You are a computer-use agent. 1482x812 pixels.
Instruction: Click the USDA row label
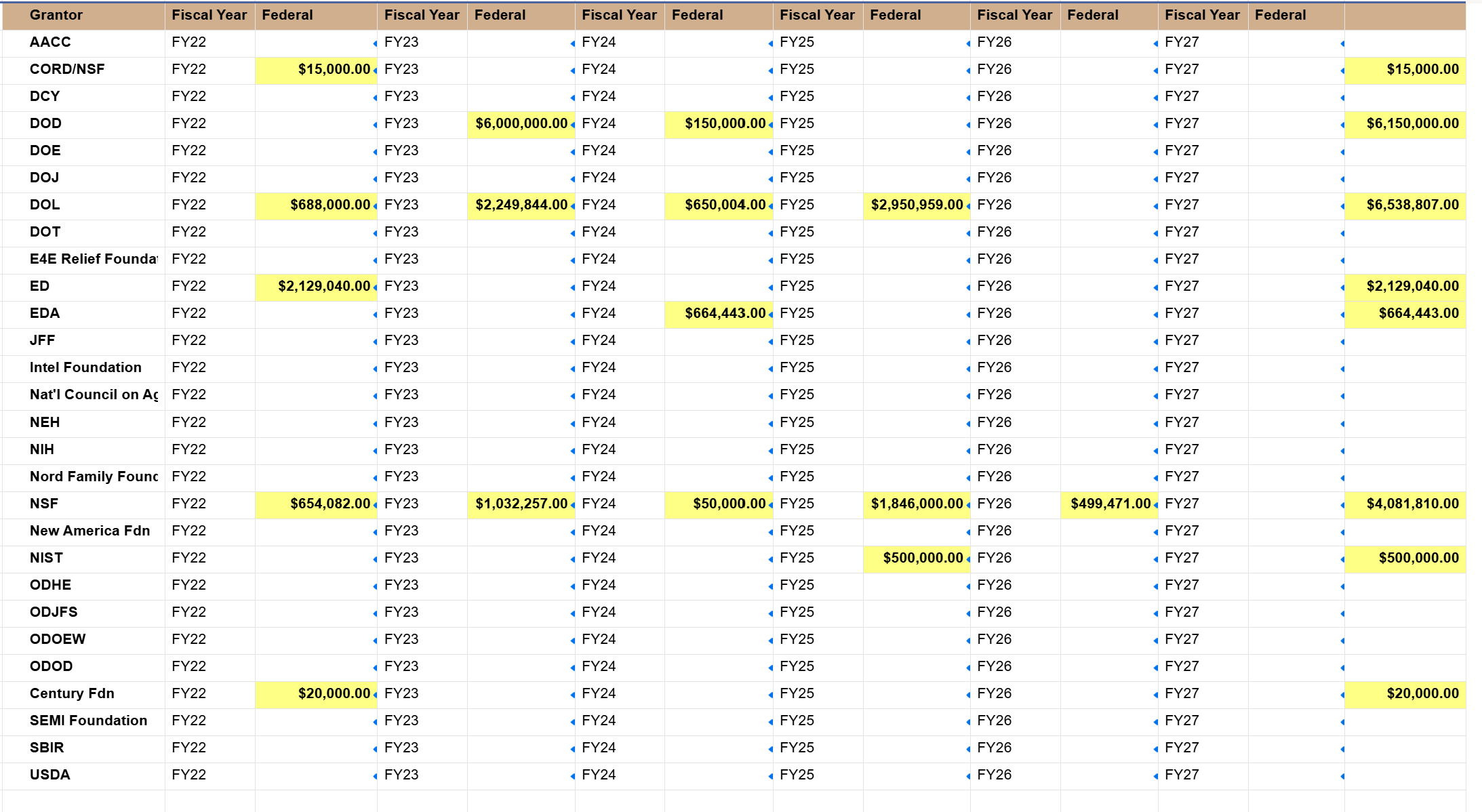coord(83,775)
